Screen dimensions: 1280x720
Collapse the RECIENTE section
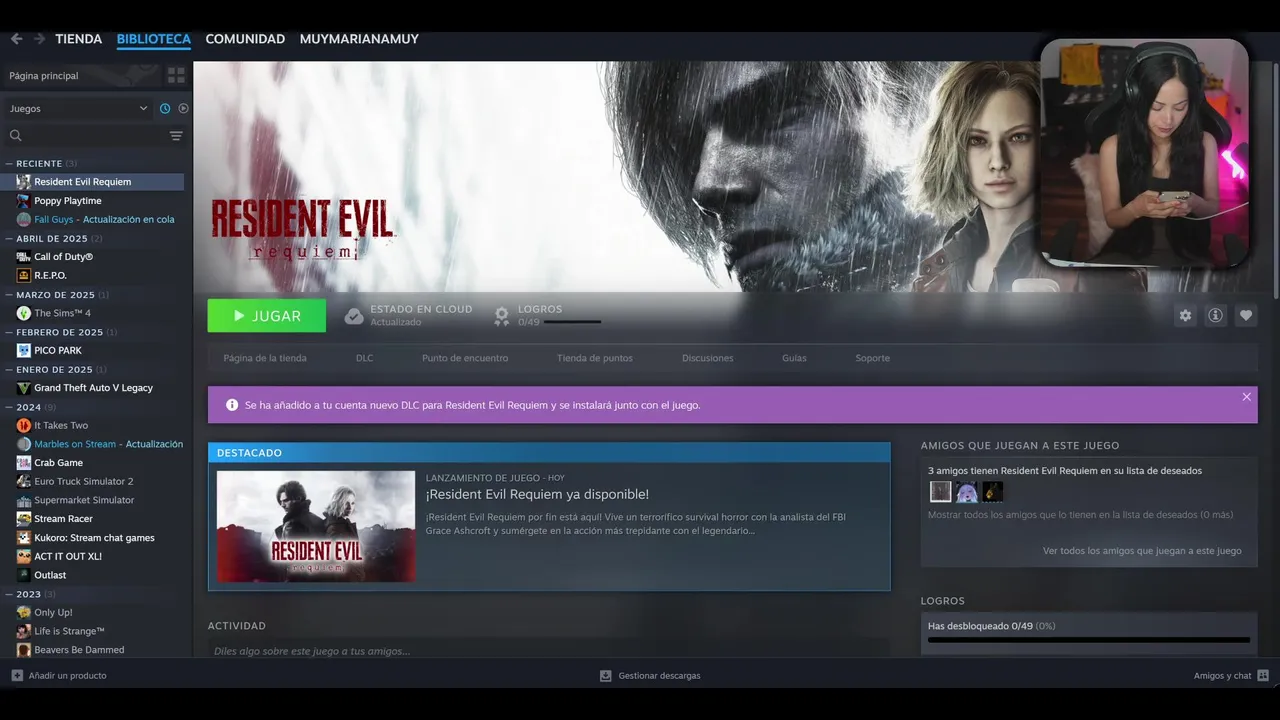click(9, 163)
